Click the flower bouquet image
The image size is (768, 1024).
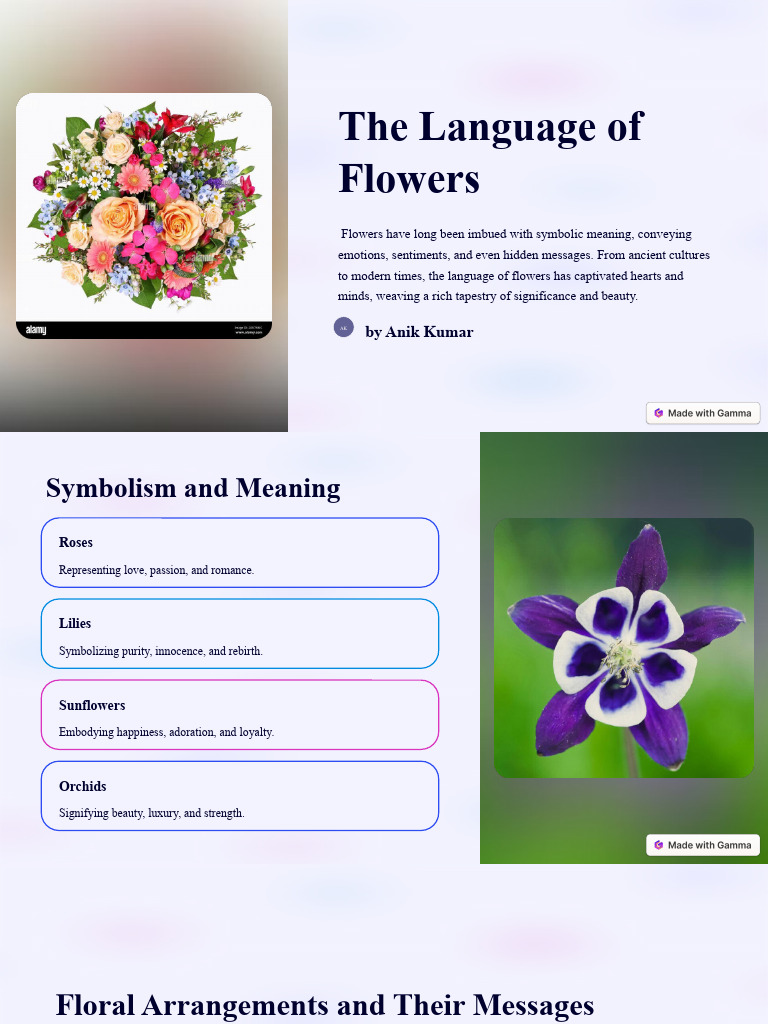tap(144, 216)
